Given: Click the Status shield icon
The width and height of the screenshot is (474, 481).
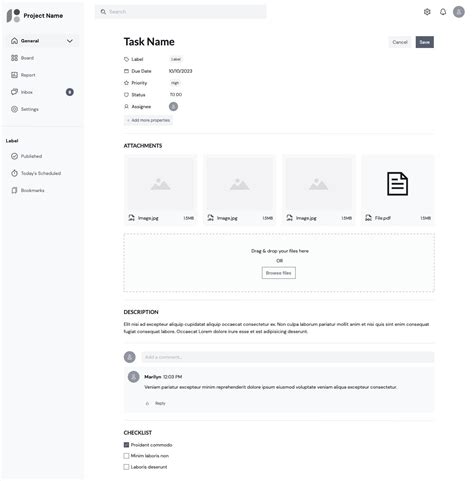Looking at the screenshot, I should pos(126,95).
